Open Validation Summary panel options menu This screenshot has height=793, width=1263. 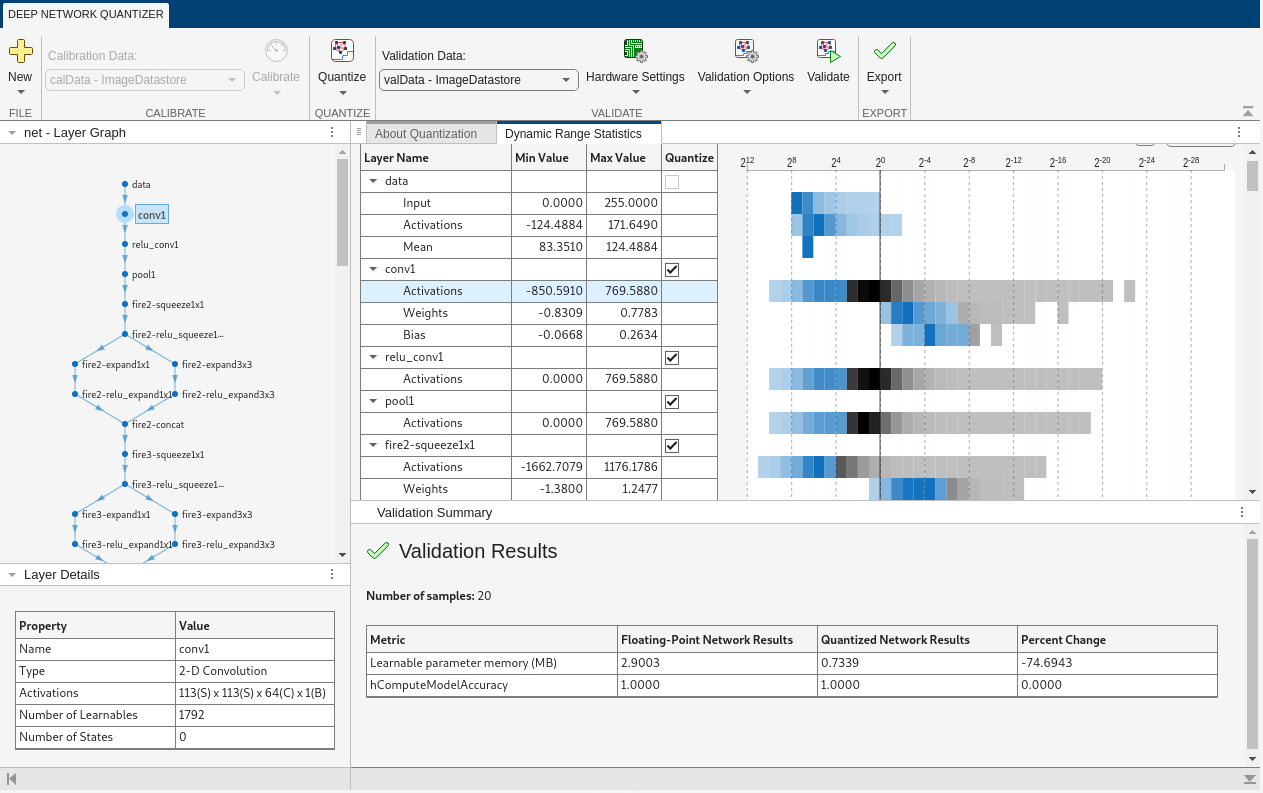tap(1242, 512)
